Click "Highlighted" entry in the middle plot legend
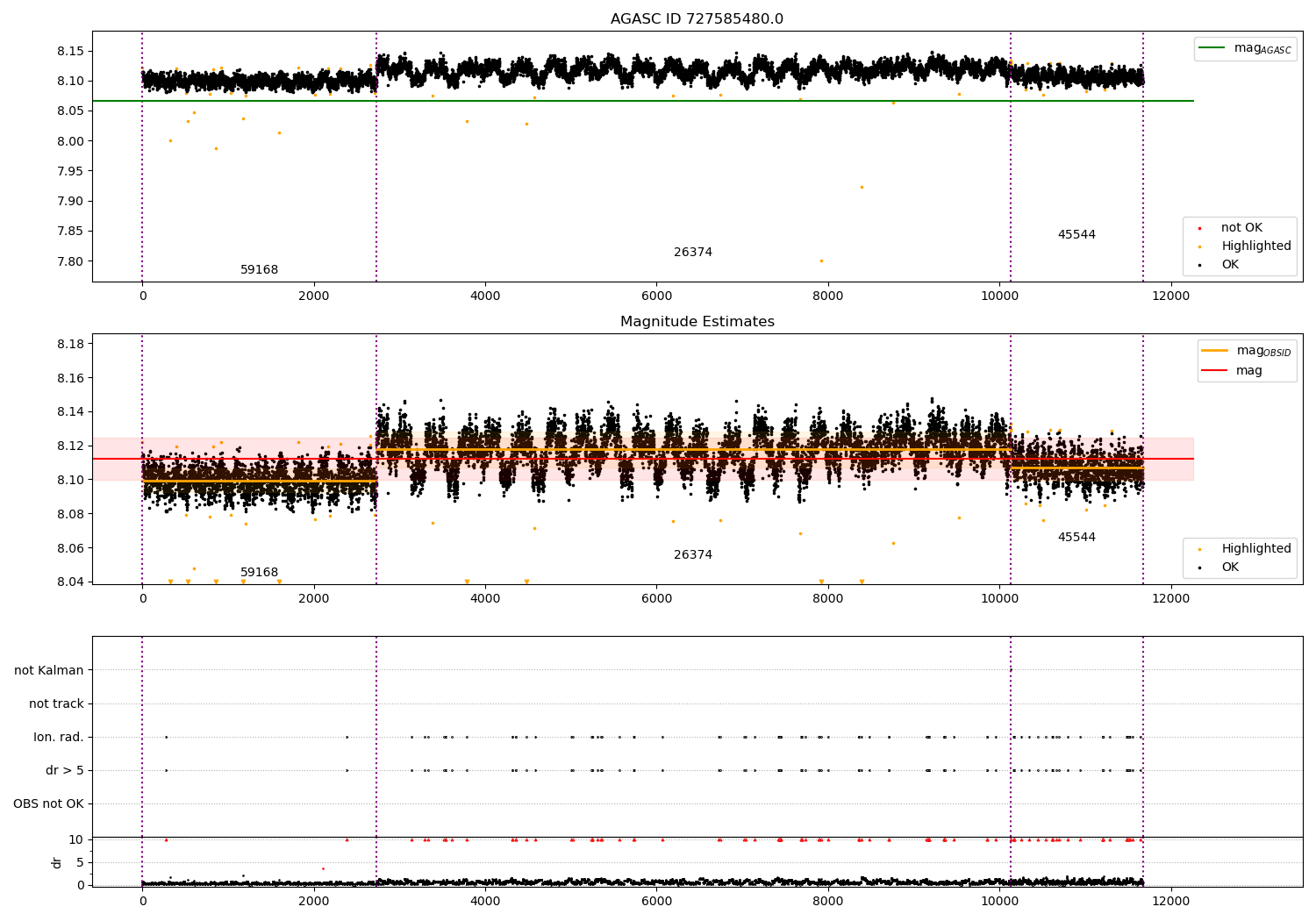Screen dimensions: 1316x921 1256,549
